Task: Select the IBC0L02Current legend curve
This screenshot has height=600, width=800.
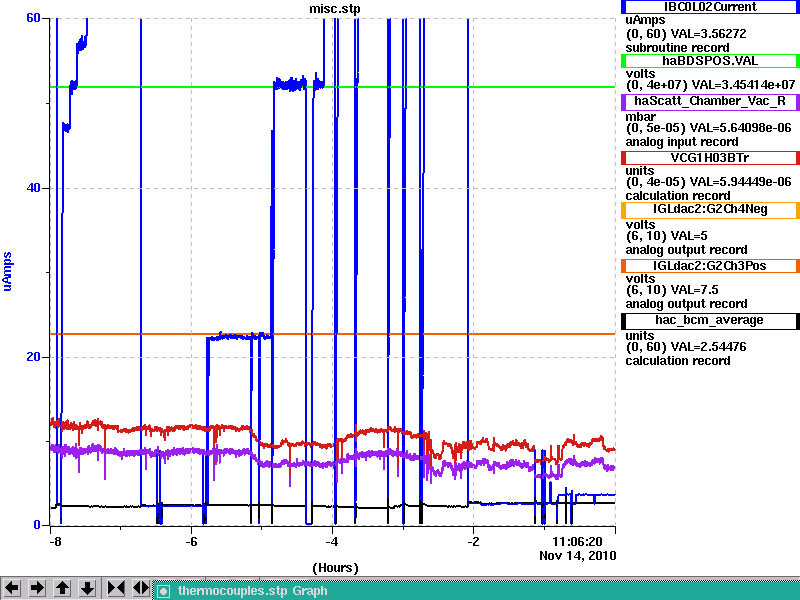Action: tap(710, 7)
